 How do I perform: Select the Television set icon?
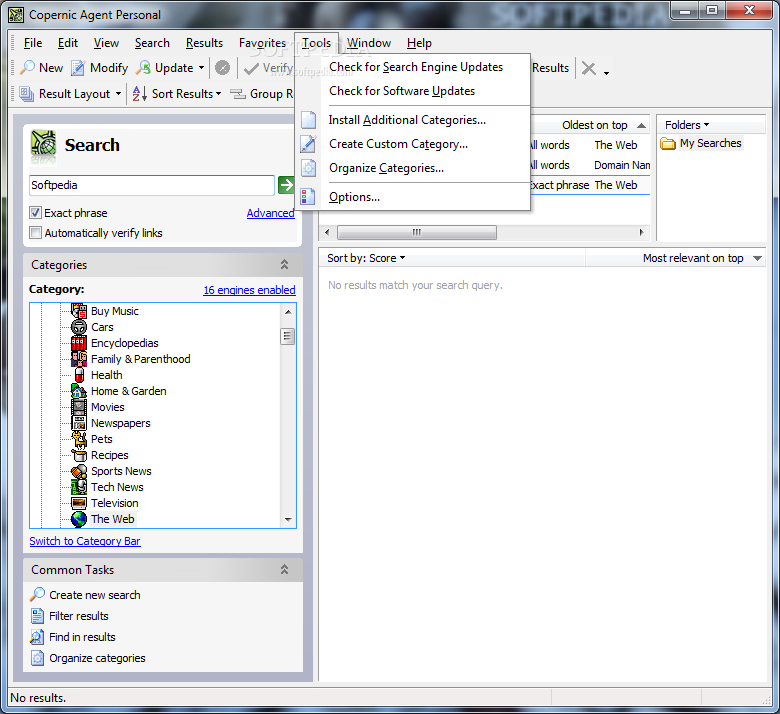(79, 503)
